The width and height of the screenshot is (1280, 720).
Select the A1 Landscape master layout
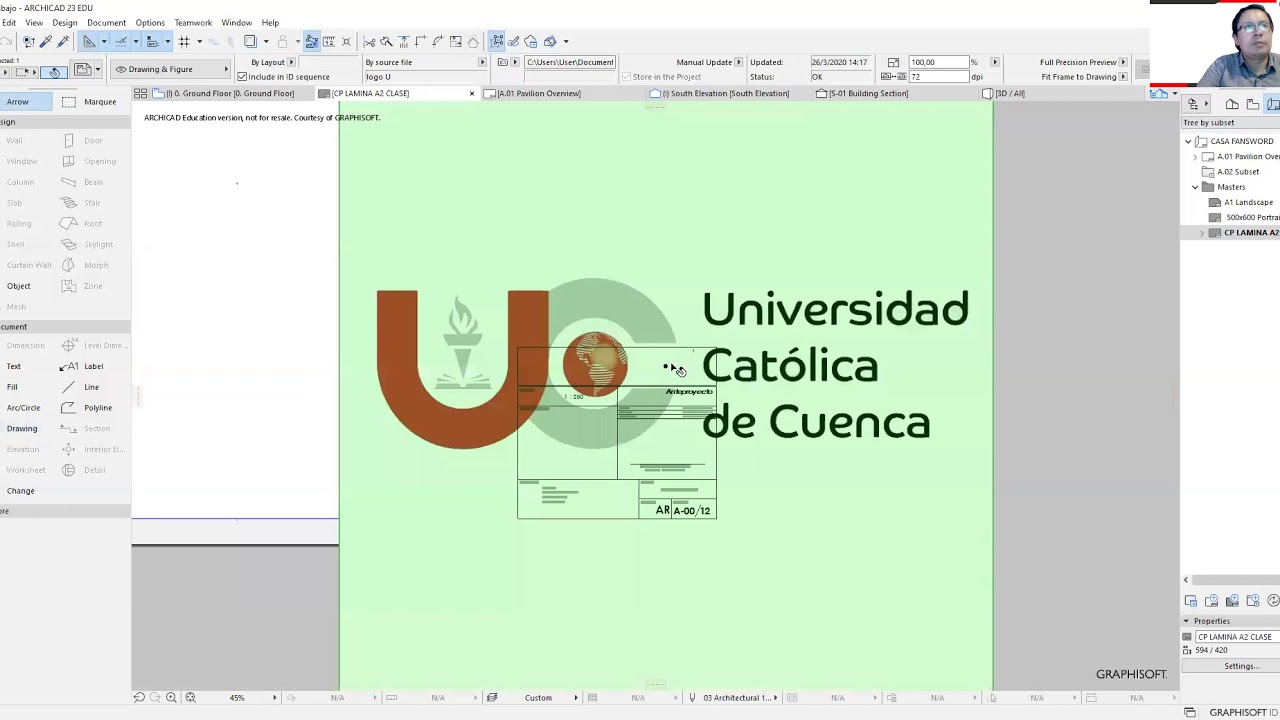(1248, 202)
